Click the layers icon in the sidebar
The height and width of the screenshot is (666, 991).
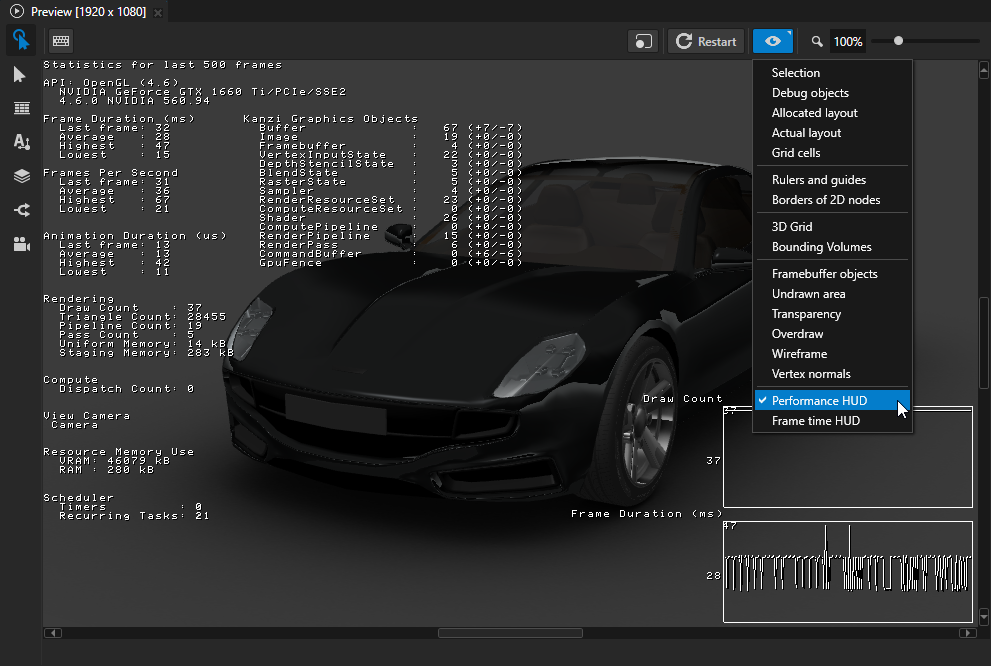20,176
